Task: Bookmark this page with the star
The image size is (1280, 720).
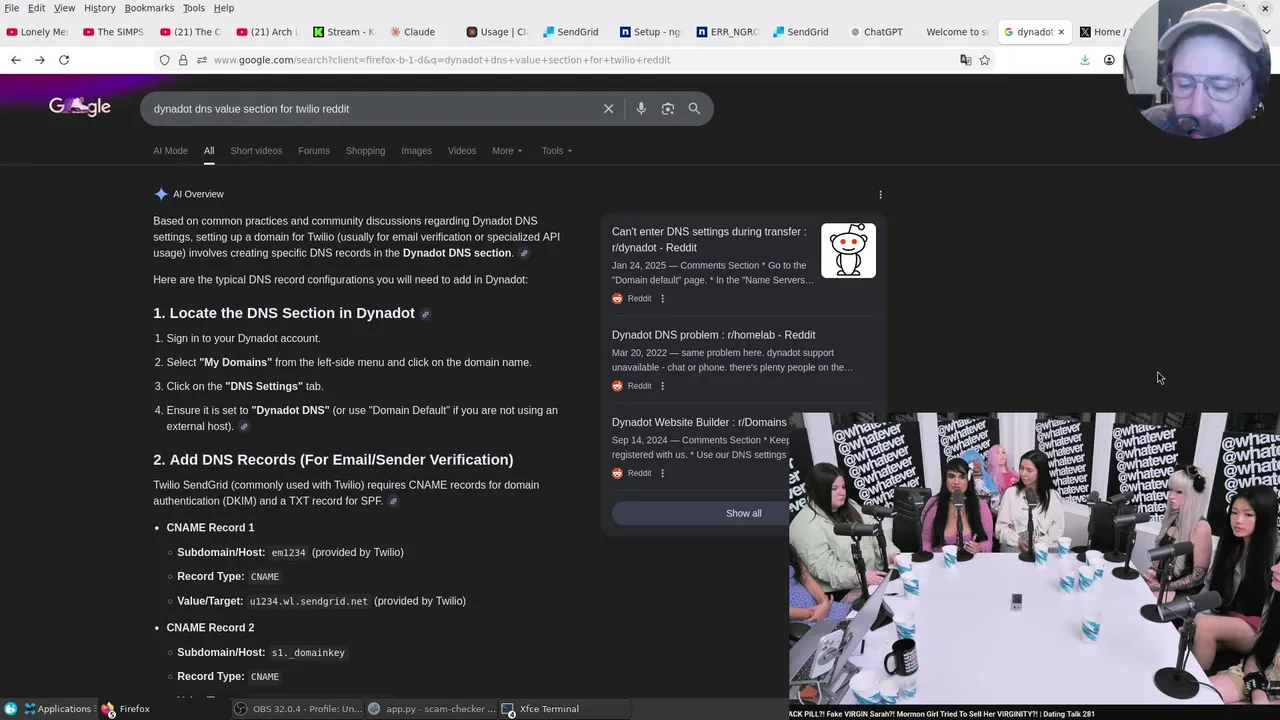Action: [x=984, y=60]
